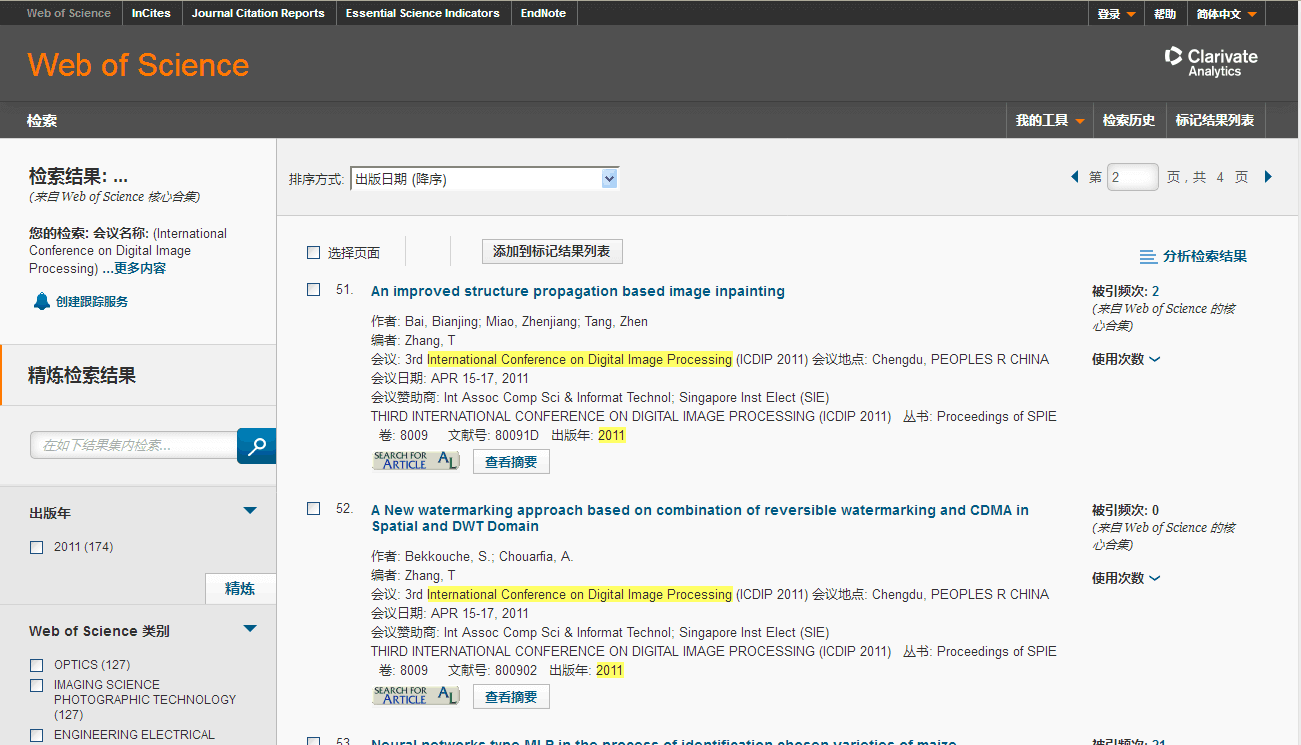Viewport: 1301px width, 745px height.
Task: Click the bell icon for tracking service
Action: [41, 301]
